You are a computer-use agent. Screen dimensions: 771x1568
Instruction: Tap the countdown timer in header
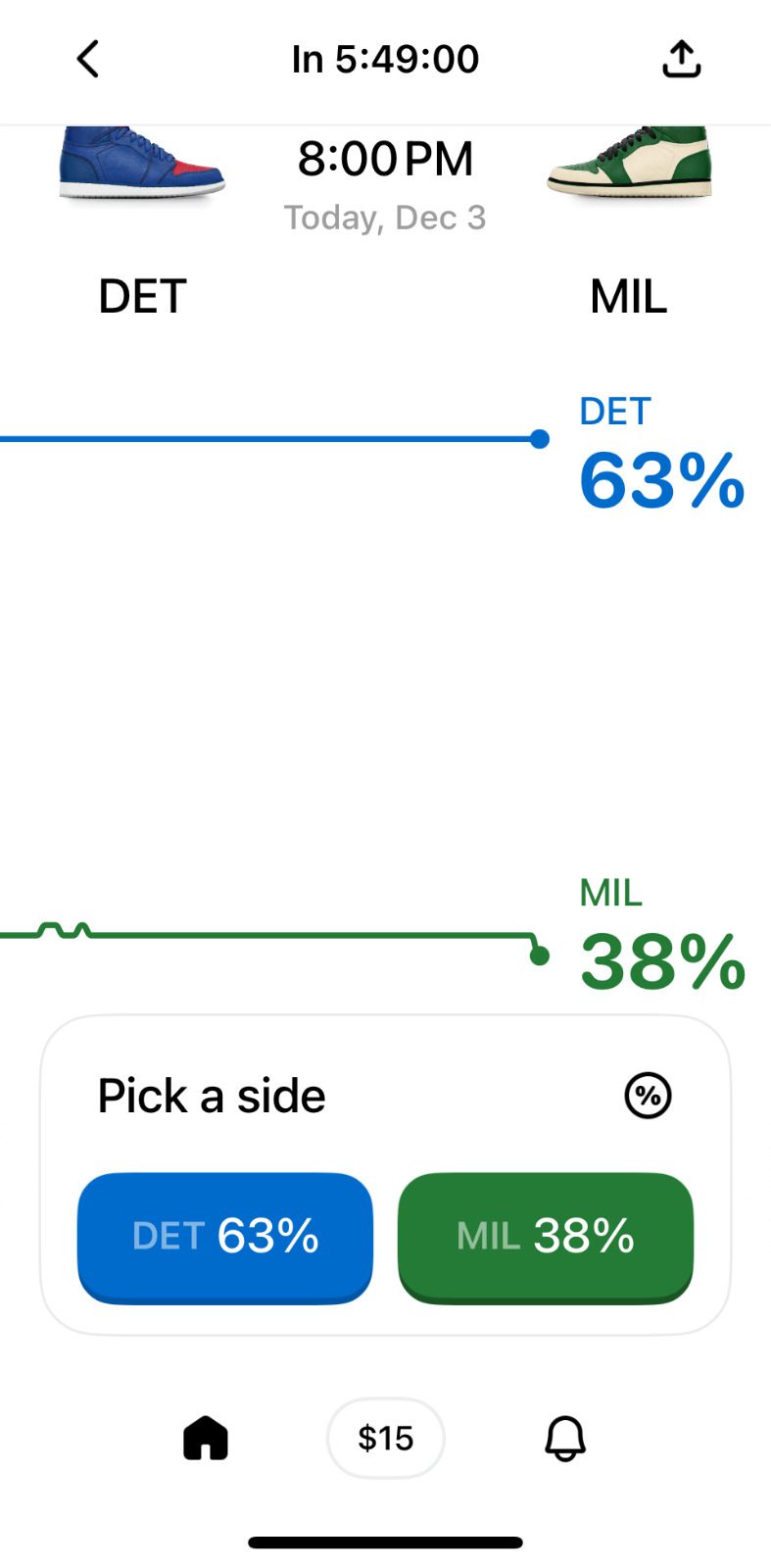point(385,59)
